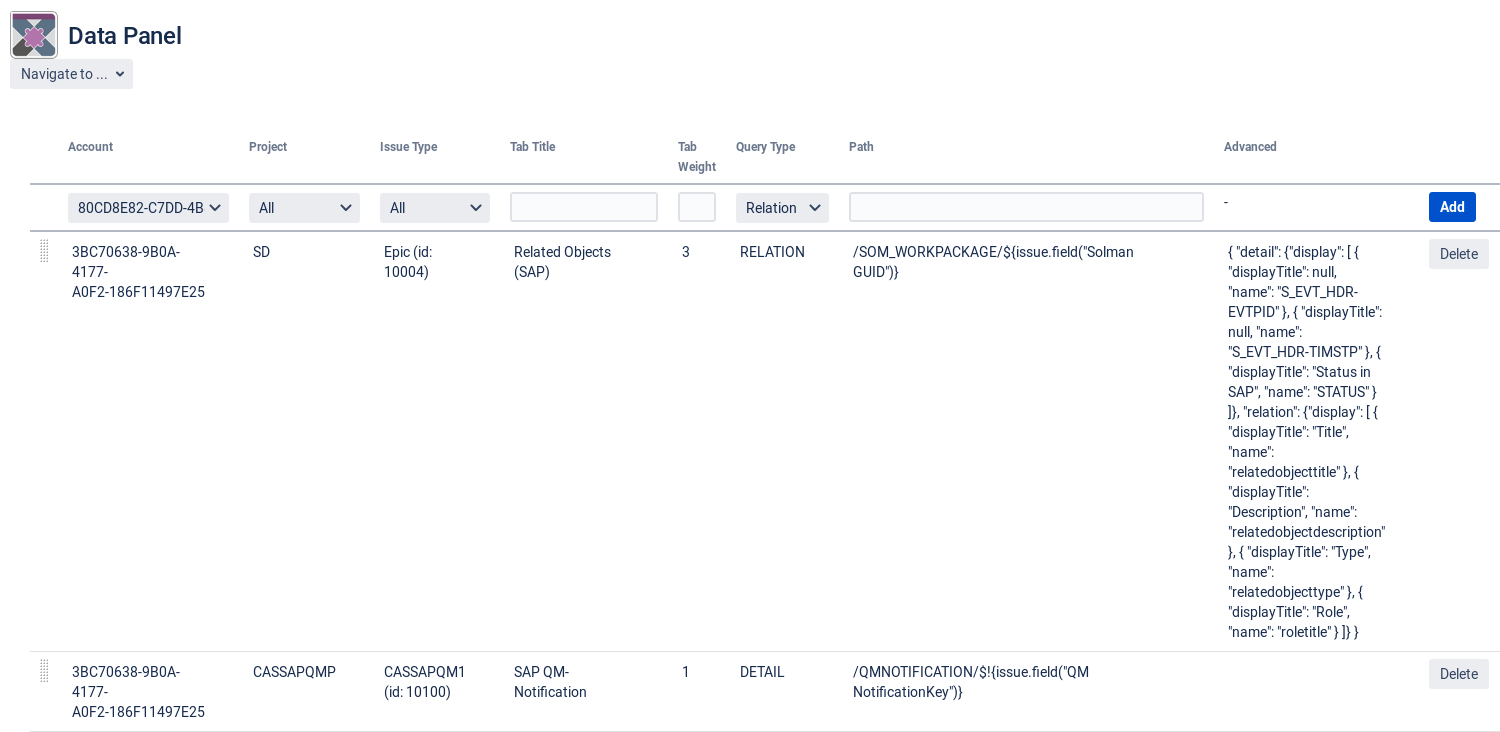
Task: Click the Tab Weight input box
Action: [697, 207]
